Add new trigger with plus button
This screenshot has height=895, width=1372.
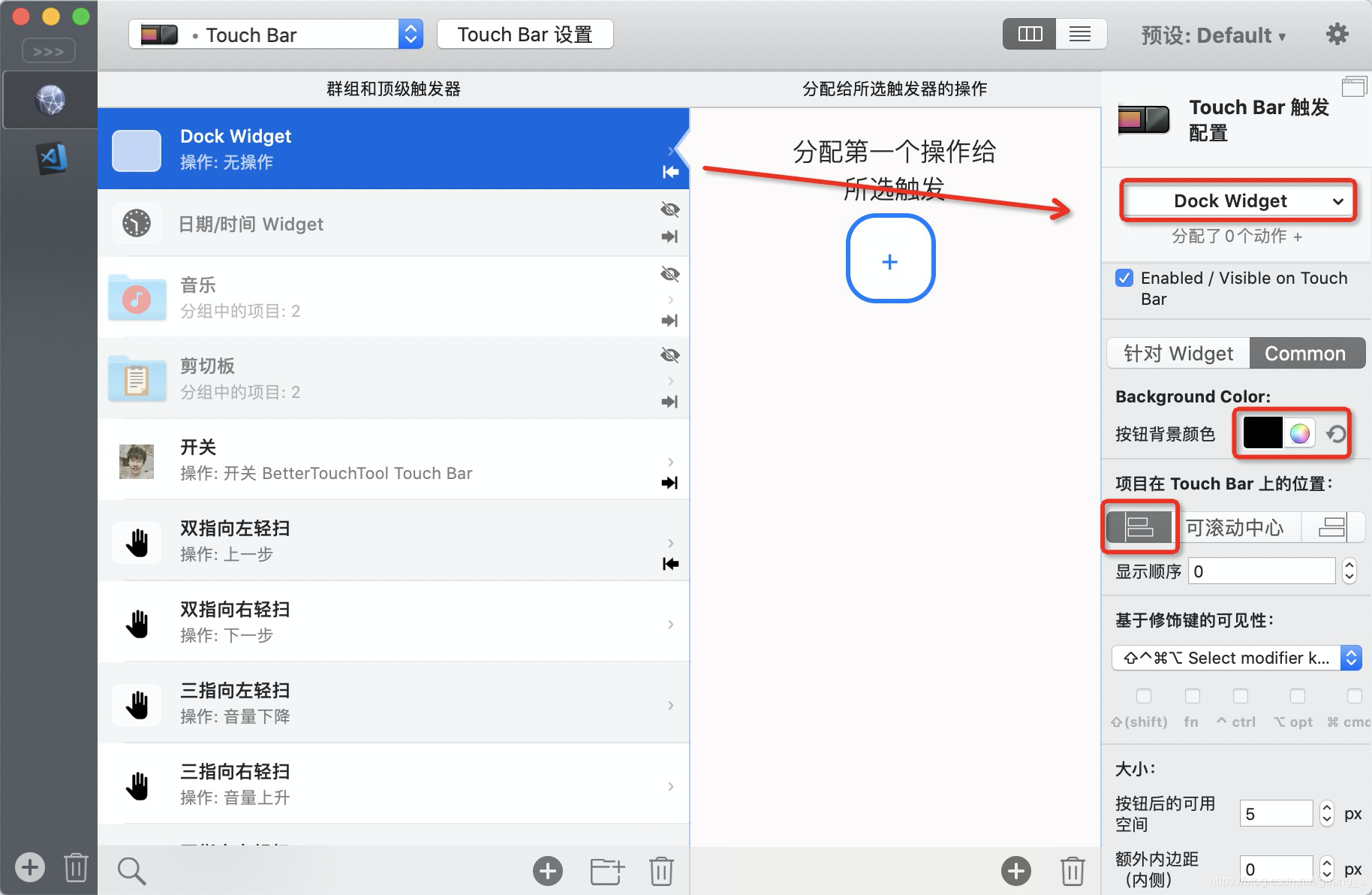(548, 871)
